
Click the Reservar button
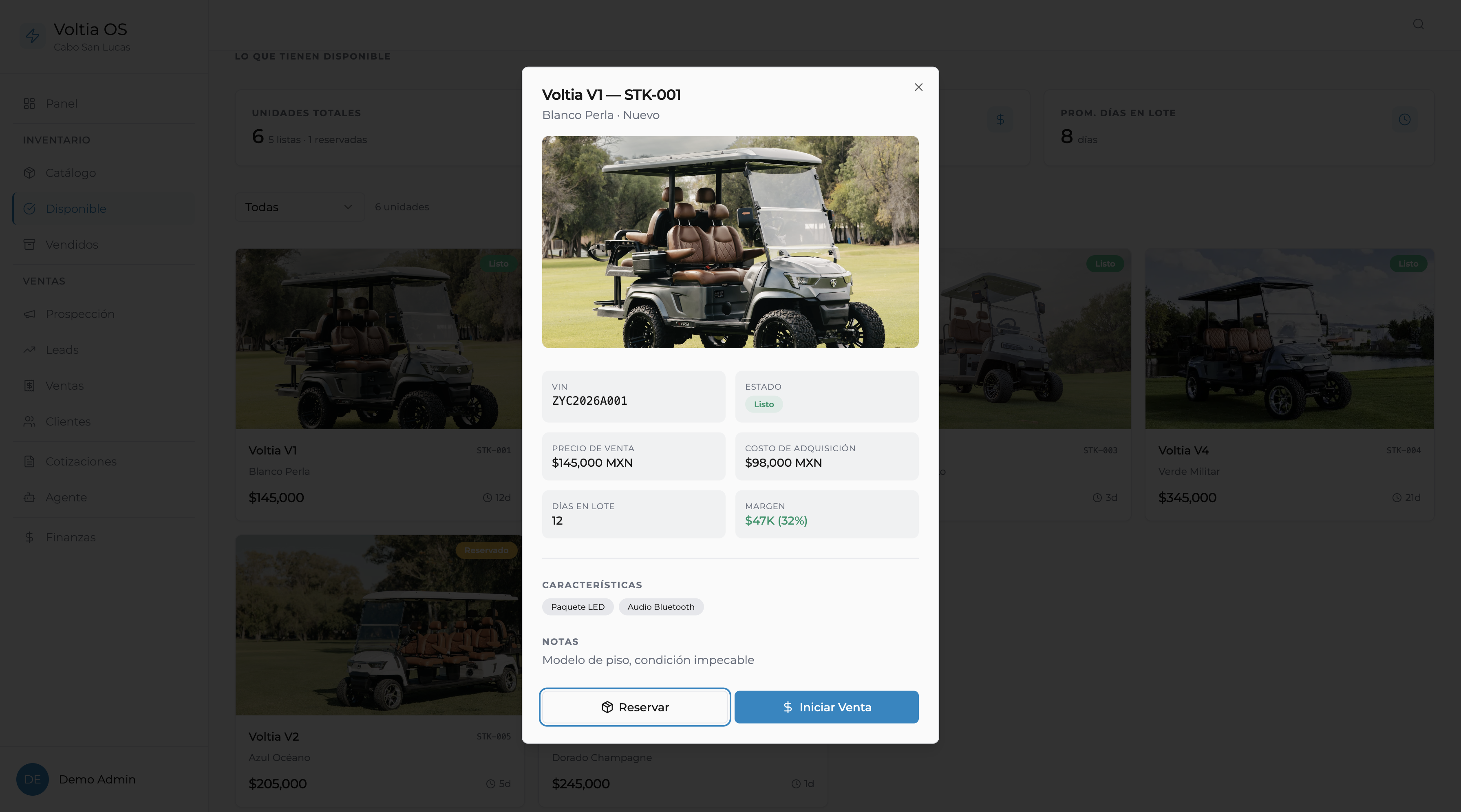[x=635, y=706]
